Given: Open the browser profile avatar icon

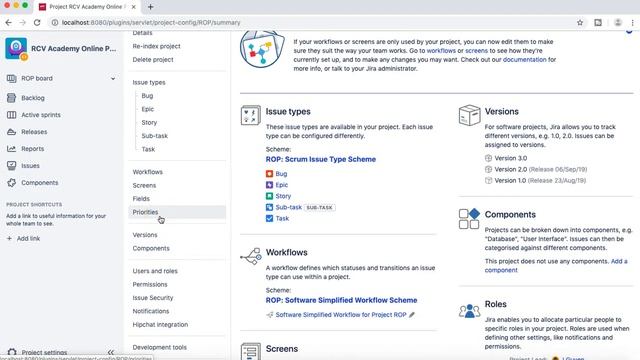Looking at the screenshot, I should pos(618,23).
